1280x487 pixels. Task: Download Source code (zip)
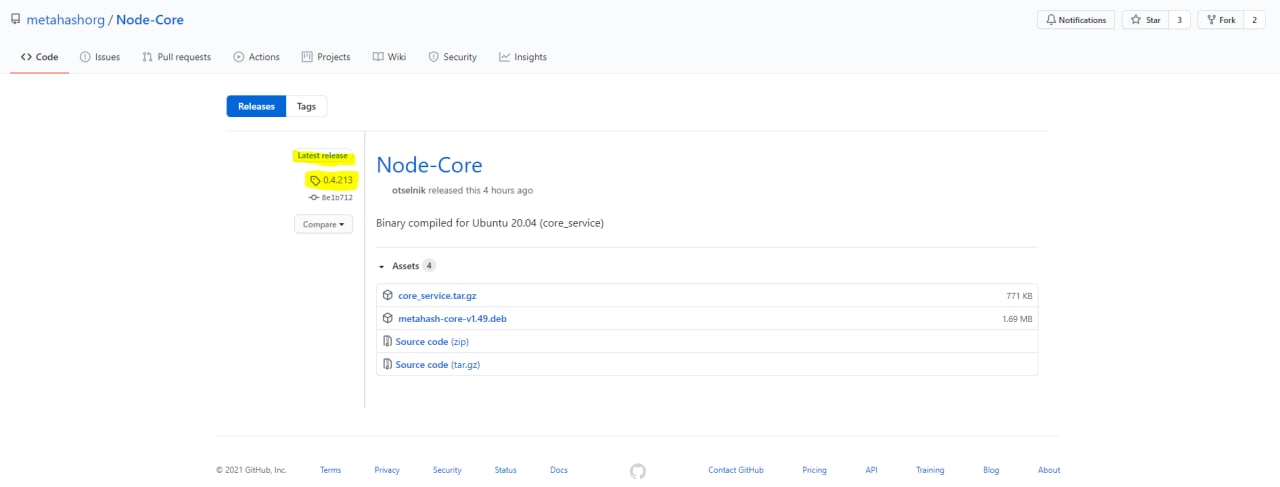432,342
